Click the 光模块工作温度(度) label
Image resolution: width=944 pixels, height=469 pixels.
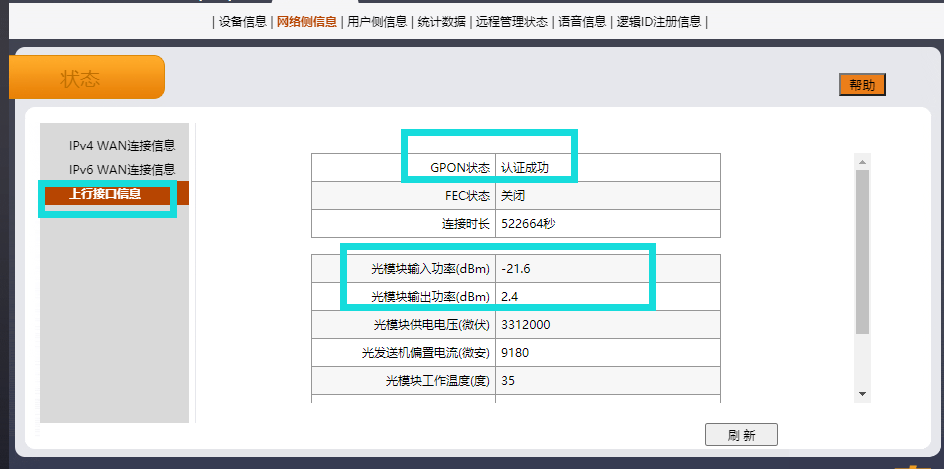[438, 381]
